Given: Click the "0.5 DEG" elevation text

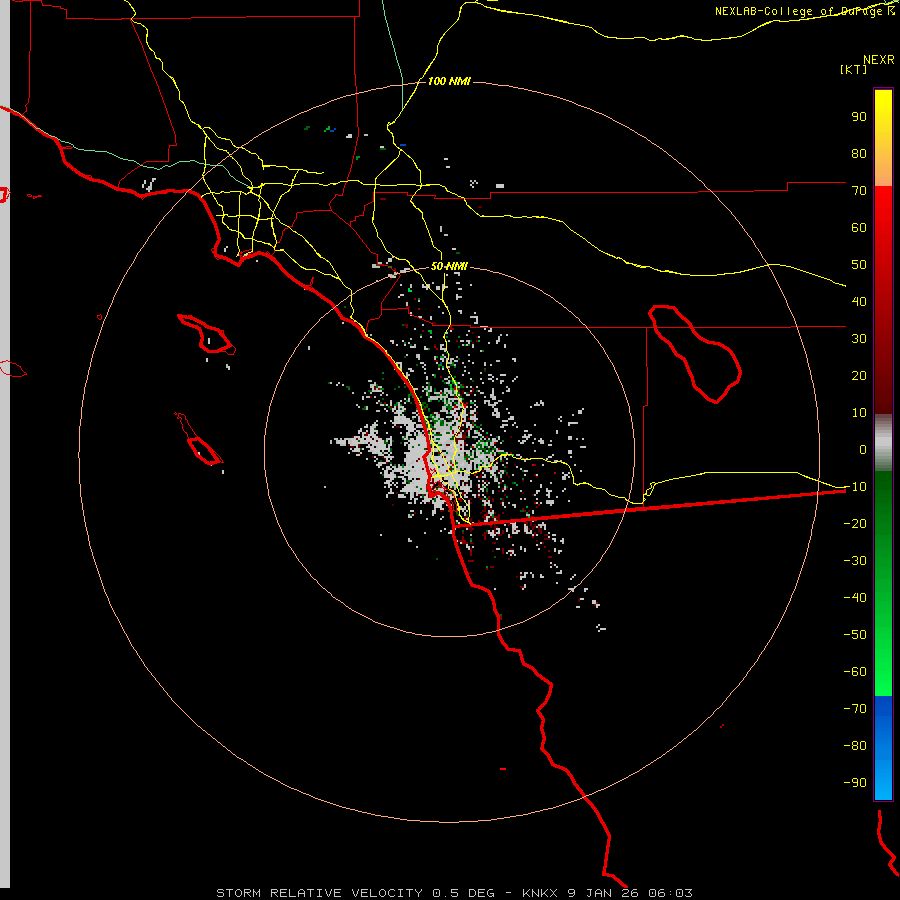Looking at the screenshot, I should tap(463, 893).
